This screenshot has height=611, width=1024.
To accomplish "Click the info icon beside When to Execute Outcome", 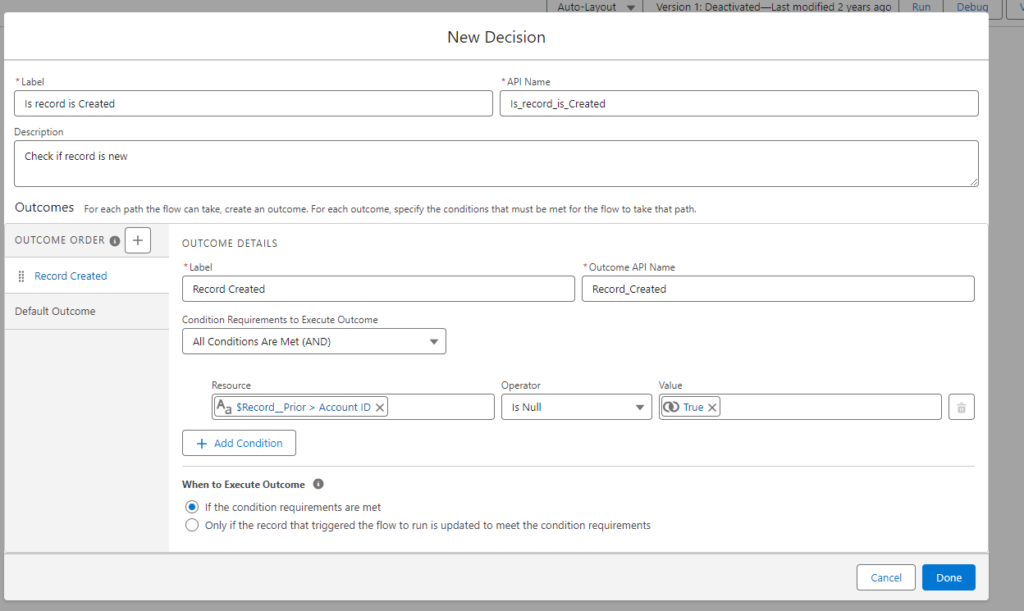I will point(318,484).
